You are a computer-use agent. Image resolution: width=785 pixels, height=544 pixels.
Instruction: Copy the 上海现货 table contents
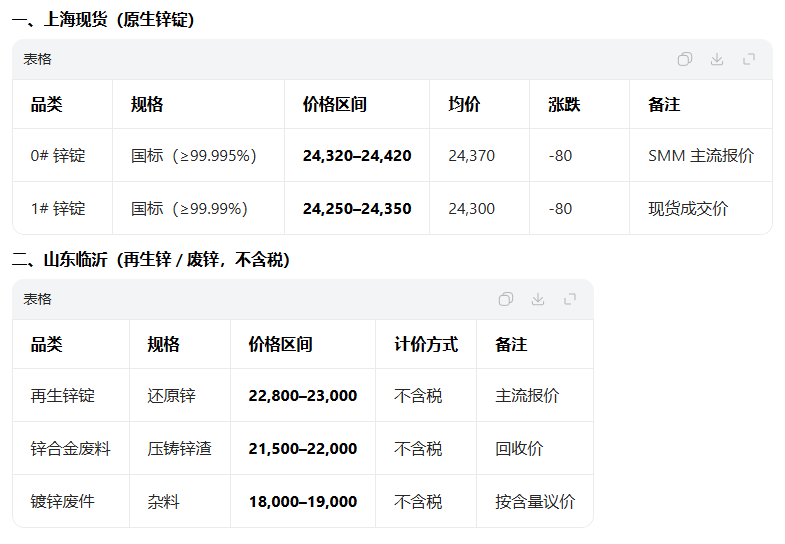click(684, 59)
